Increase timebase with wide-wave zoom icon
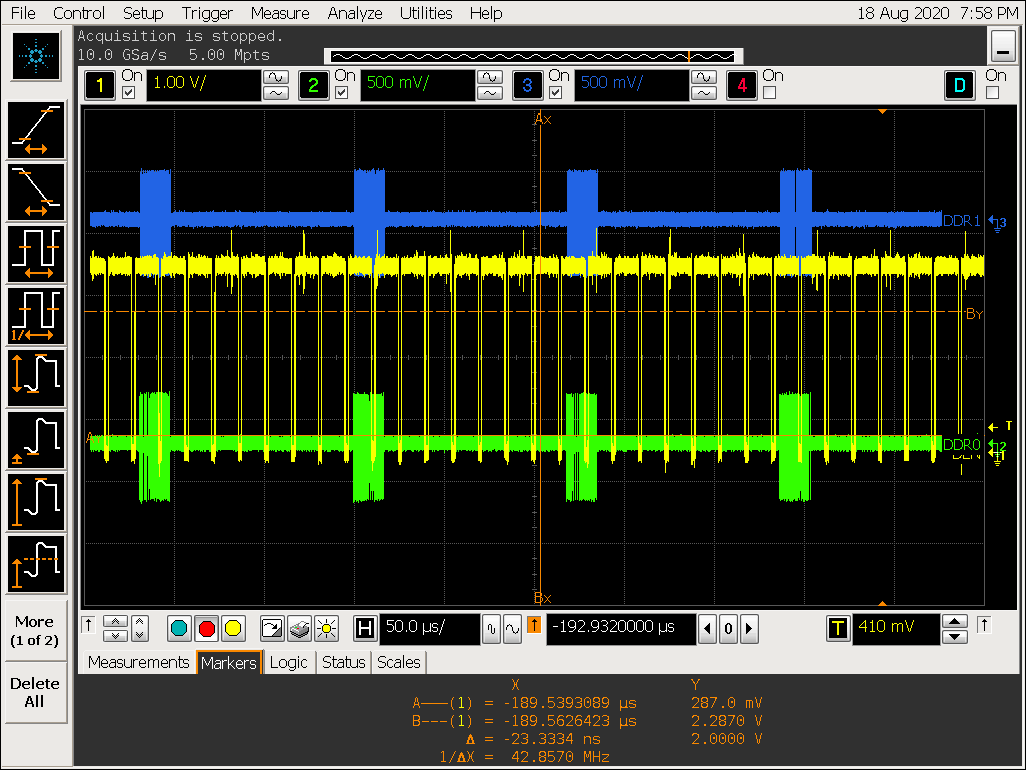Screen dimensions: 1026x770 tap(512, 629)
